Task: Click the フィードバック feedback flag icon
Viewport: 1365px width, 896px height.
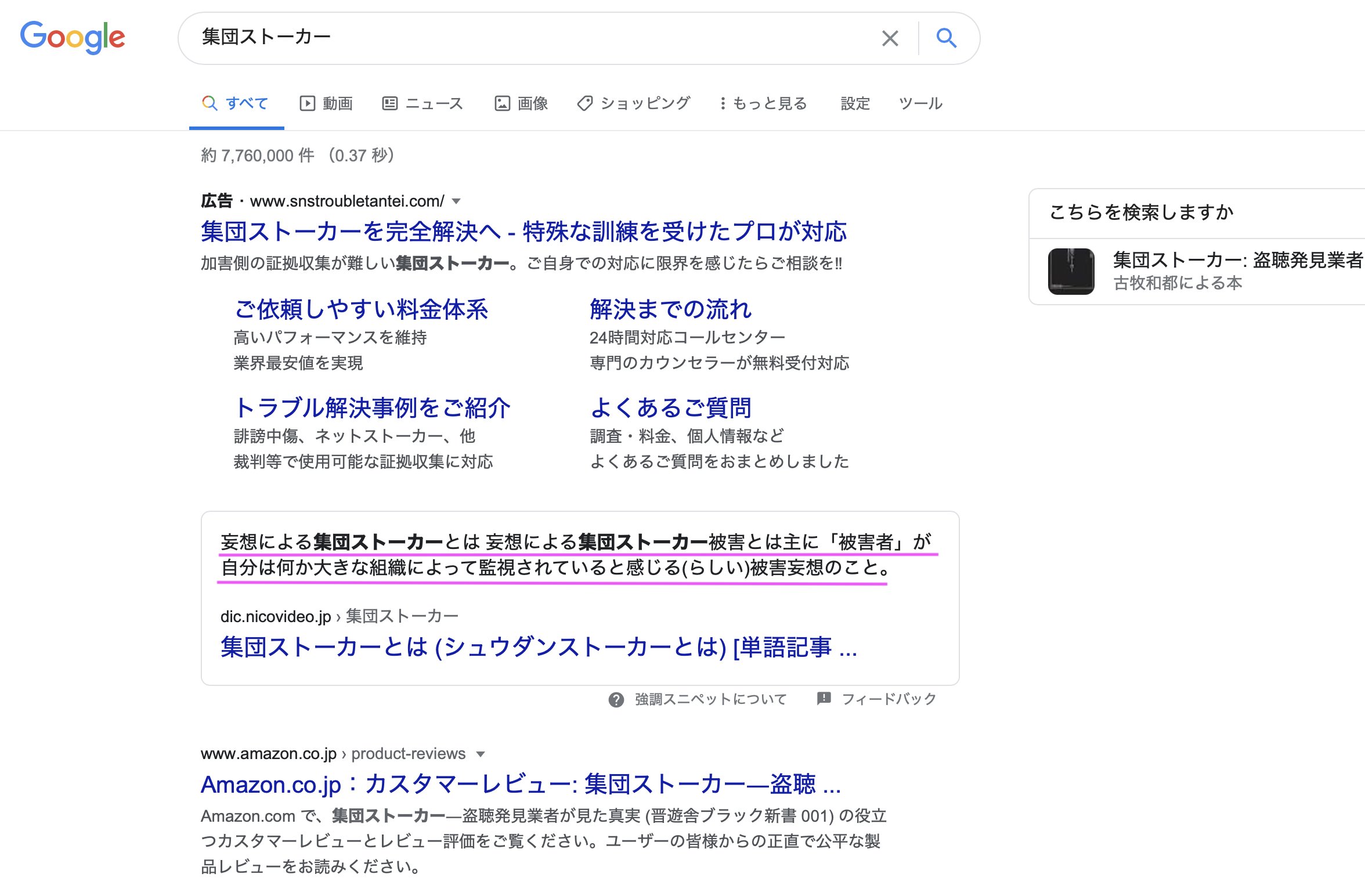Action: (x=824, y=698)
